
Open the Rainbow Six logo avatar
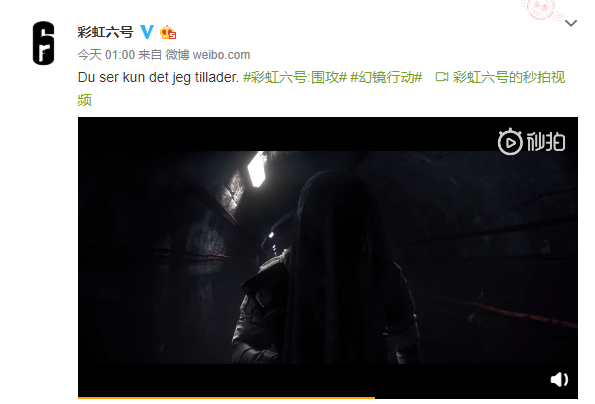43,43
